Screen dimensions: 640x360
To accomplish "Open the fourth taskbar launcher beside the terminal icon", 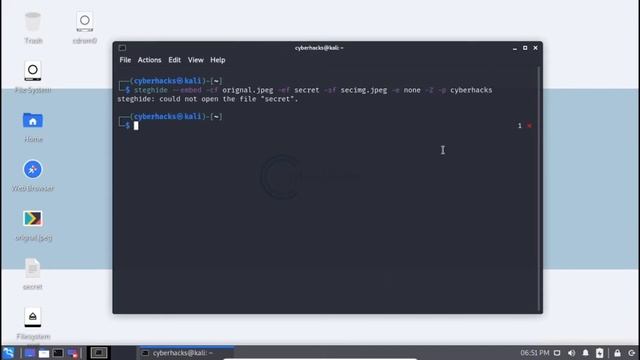I will click(73, 353).
